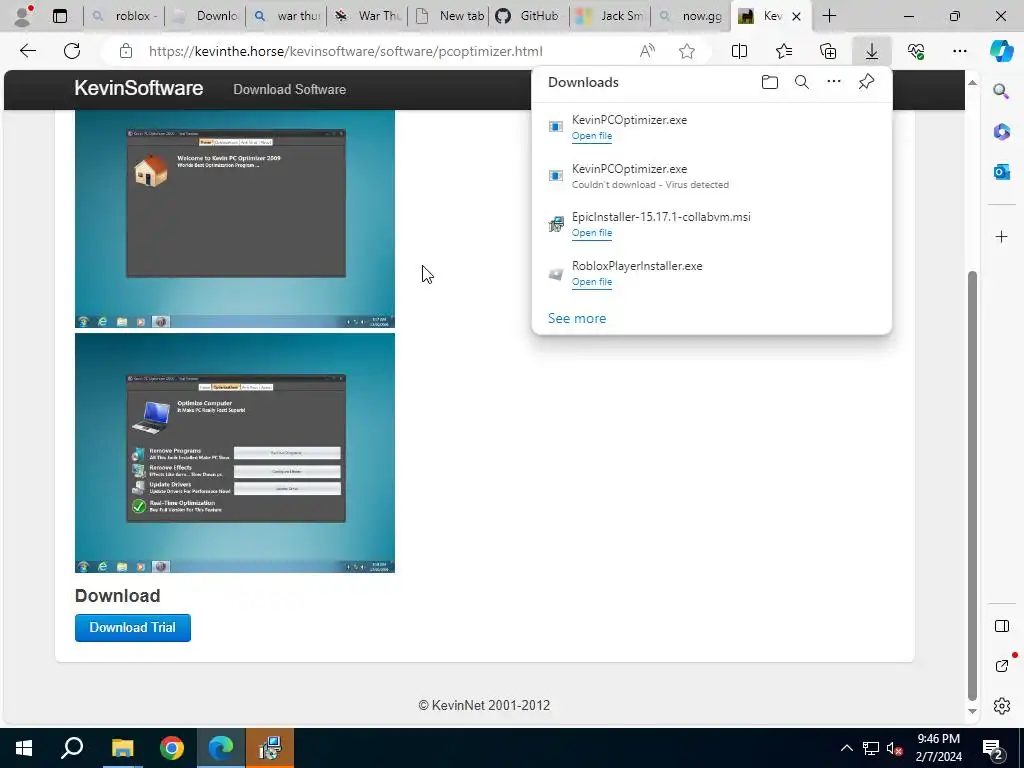Go back using the back arrow

pos(27,51)
